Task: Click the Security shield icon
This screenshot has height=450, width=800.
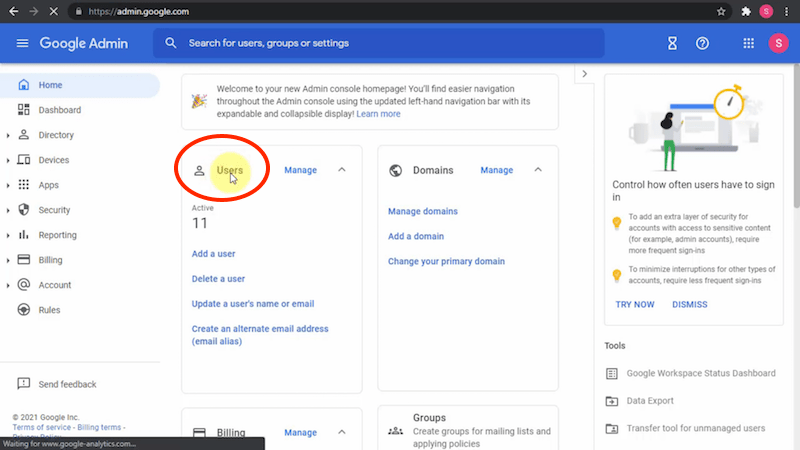Action: (23, 210)
